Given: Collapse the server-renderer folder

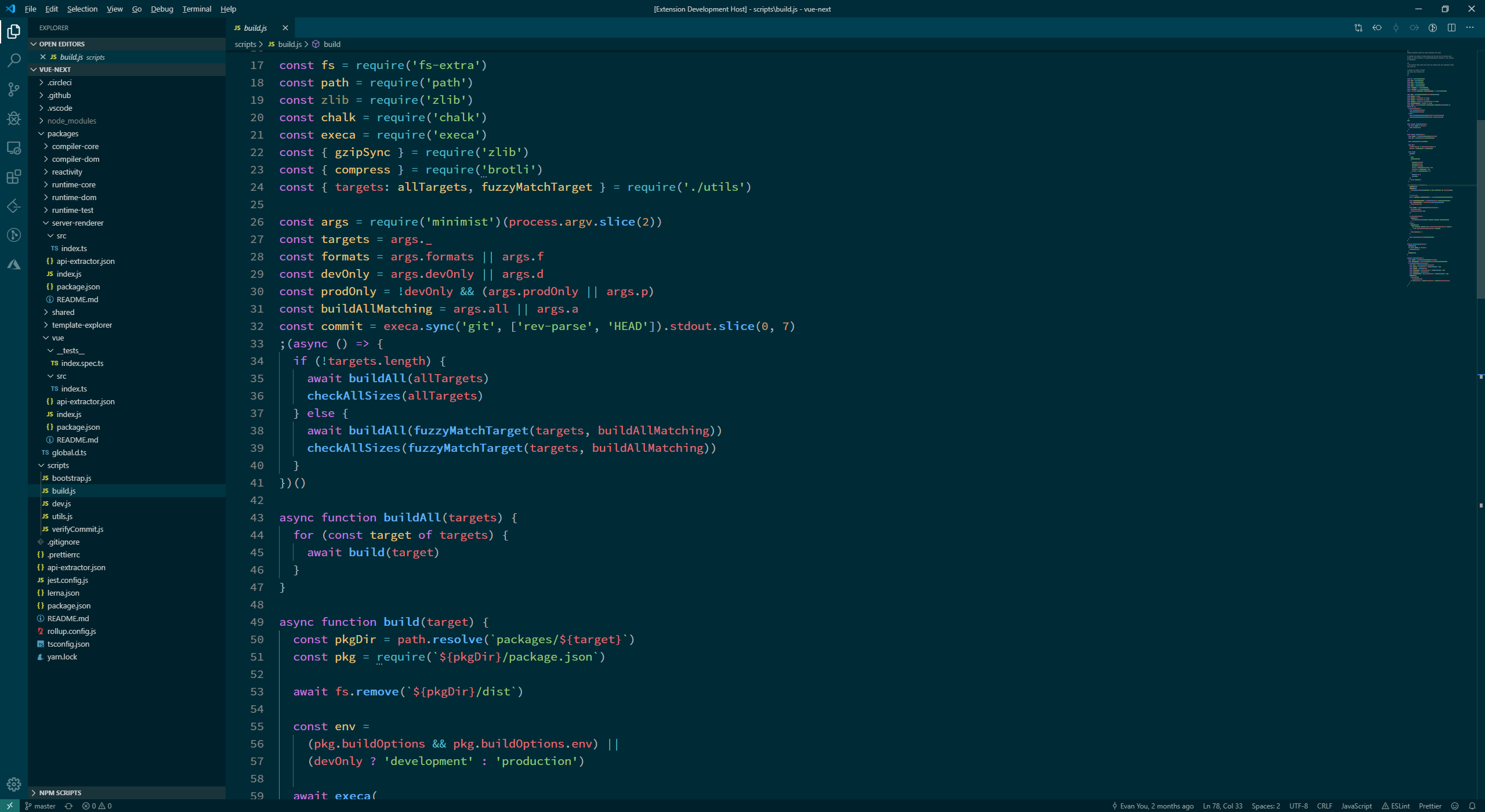Looking at the screenshot, I should pyautogui.click(x=77, y=223).
